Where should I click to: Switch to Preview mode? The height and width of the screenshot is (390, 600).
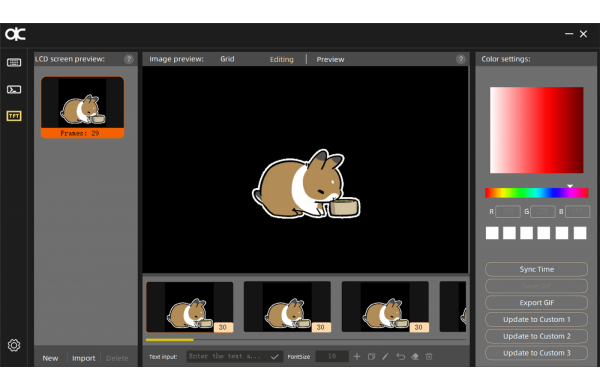coord(330,59)
